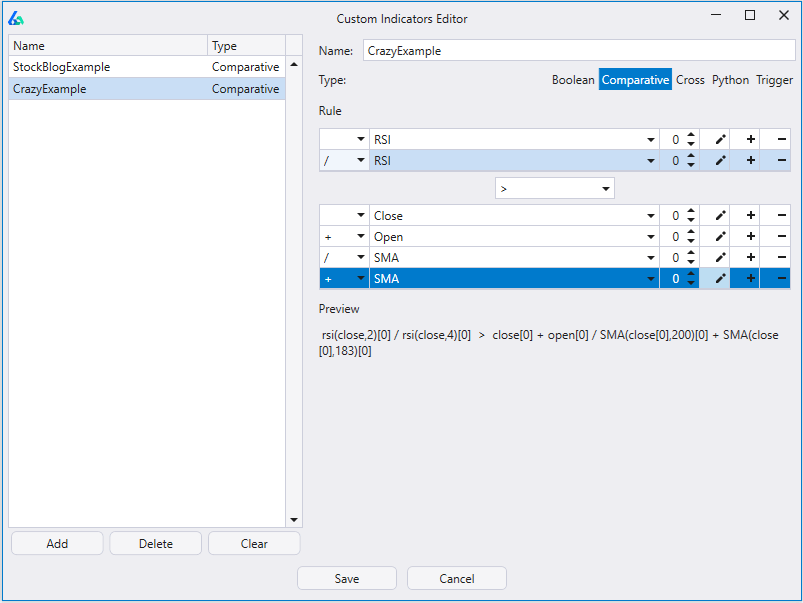Select the Trigger type option
The image size is (803, 603).
pyautogui.click(x=774, y=80)
